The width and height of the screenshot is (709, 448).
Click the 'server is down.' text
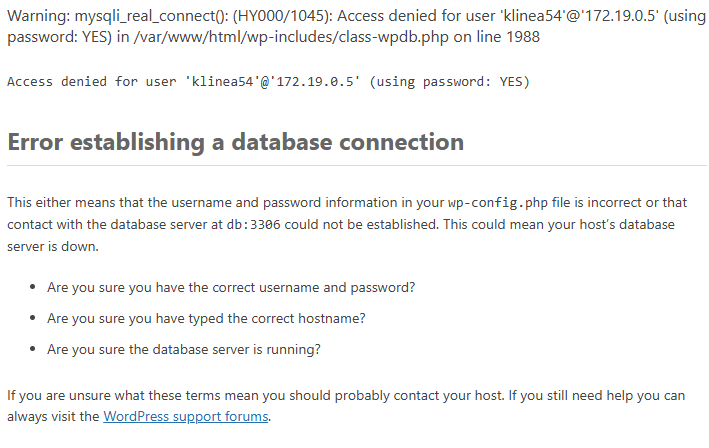[x=53, y=246]
